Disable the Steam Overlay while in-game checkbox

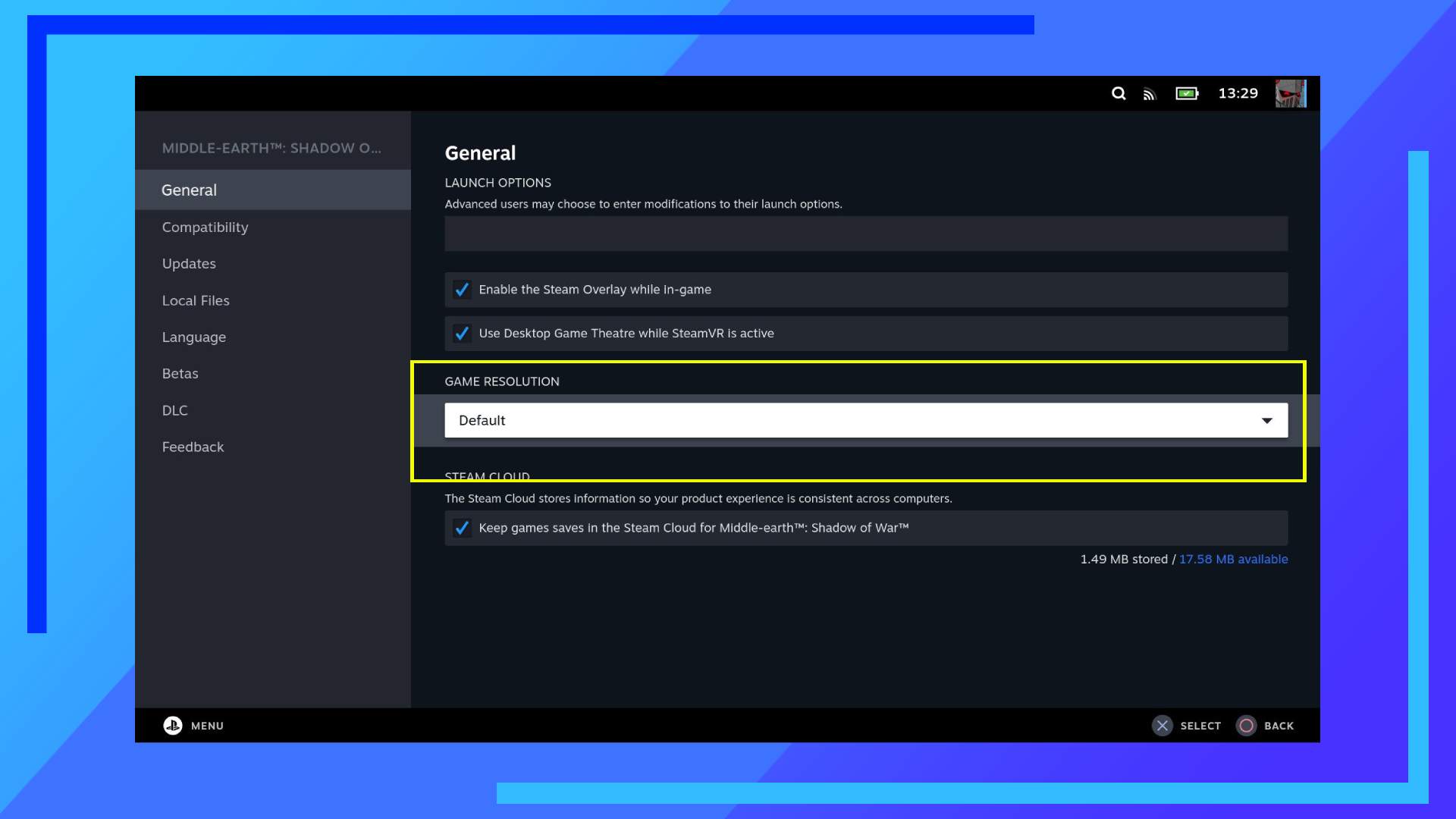click(462, 290)
